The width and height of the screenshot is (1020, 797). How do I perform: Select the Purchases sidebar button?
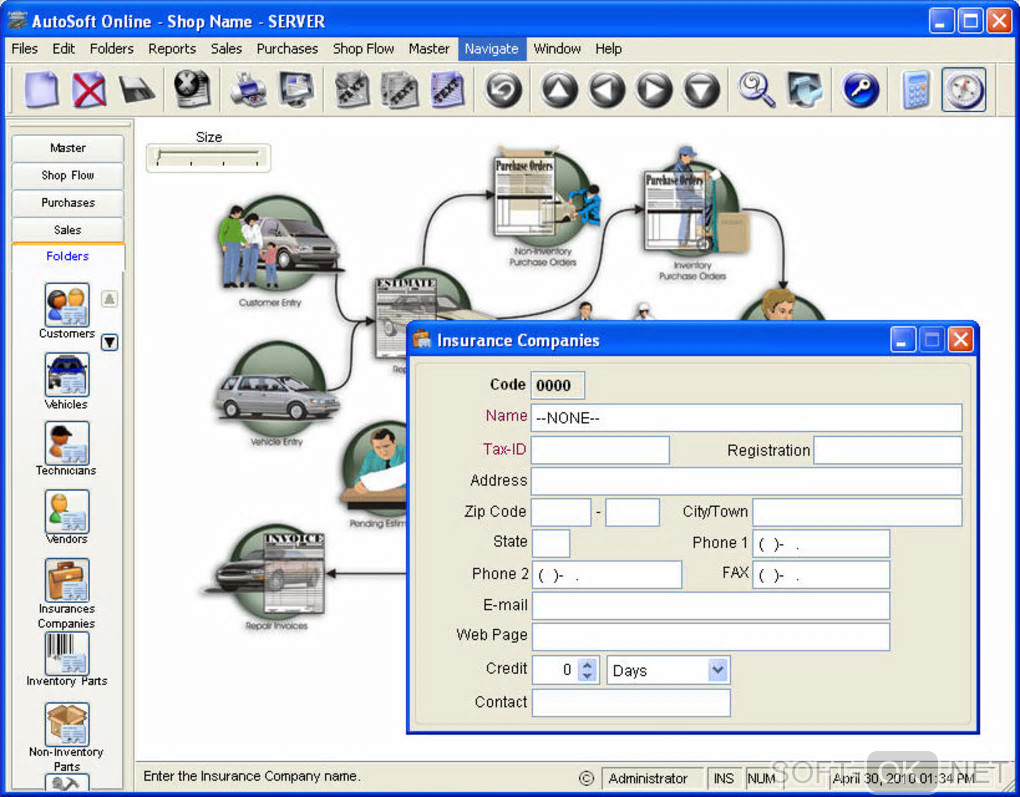68,203
